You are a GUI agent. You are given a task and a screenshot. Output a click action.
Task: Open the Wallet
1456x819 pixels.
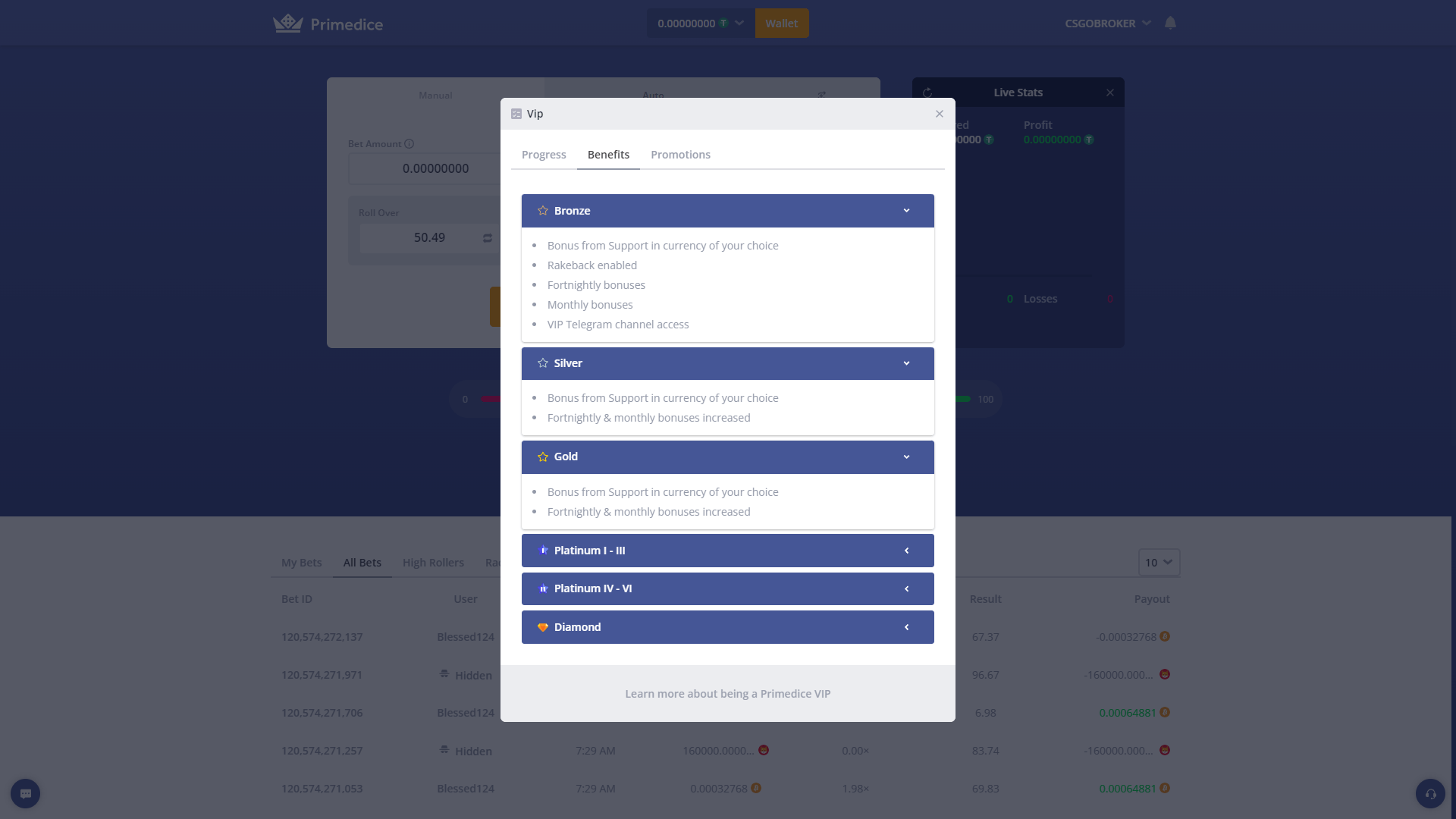coord(782,24)
